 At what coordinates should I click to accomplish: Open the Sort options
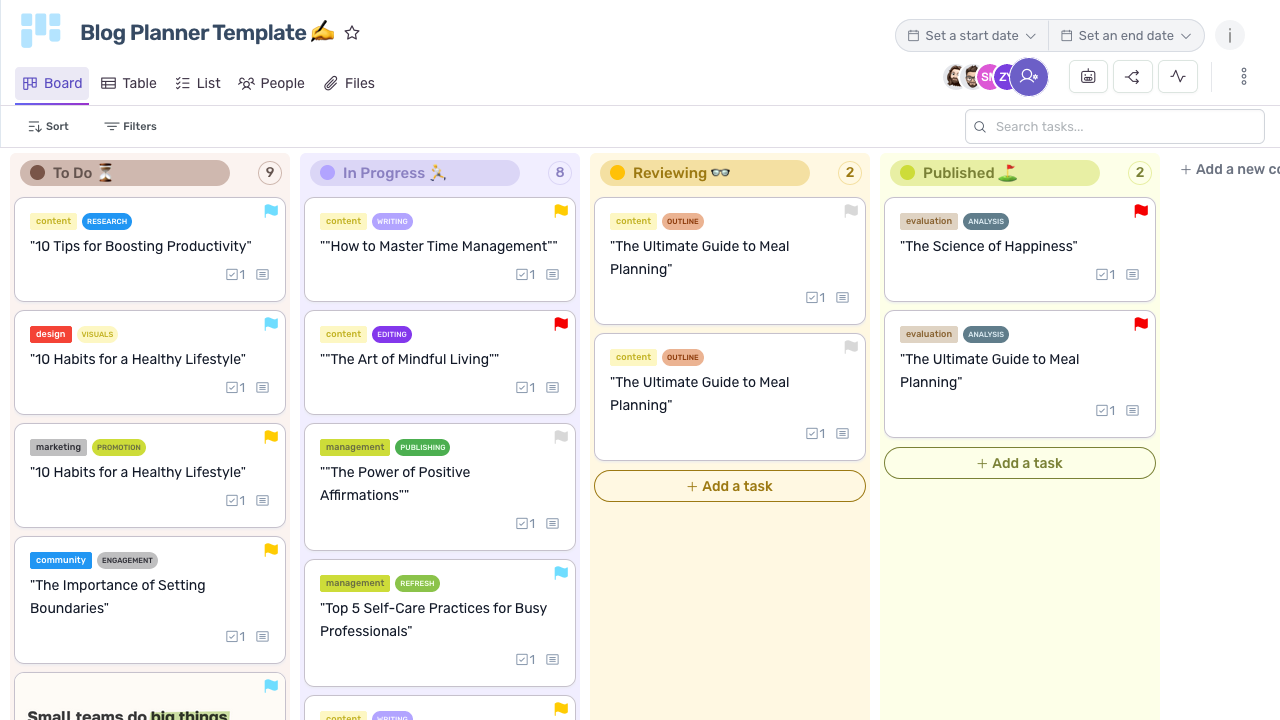49,126
